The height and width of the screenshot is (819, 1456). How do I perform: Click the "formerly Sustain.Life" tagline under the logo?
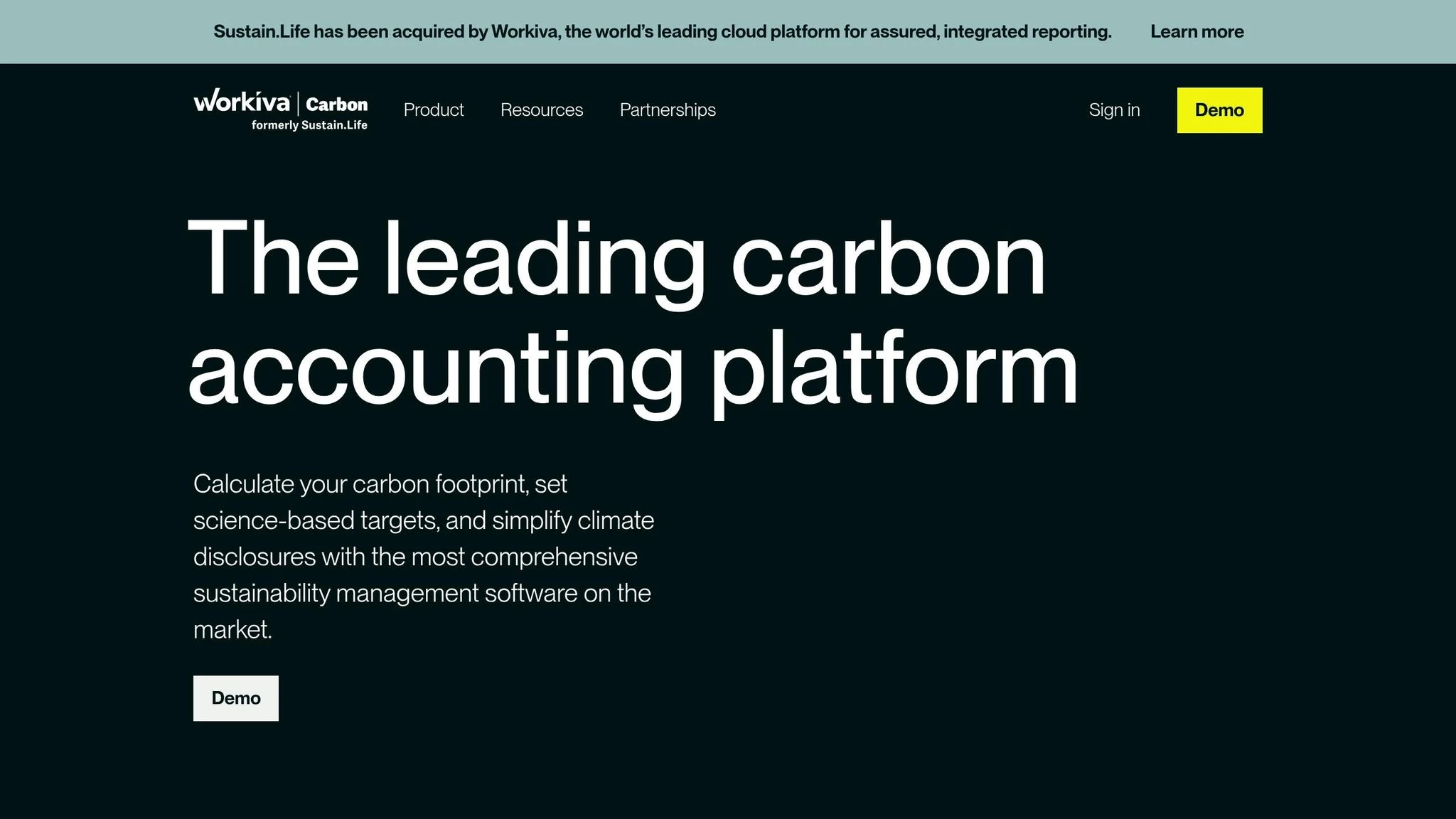[309, 125]
